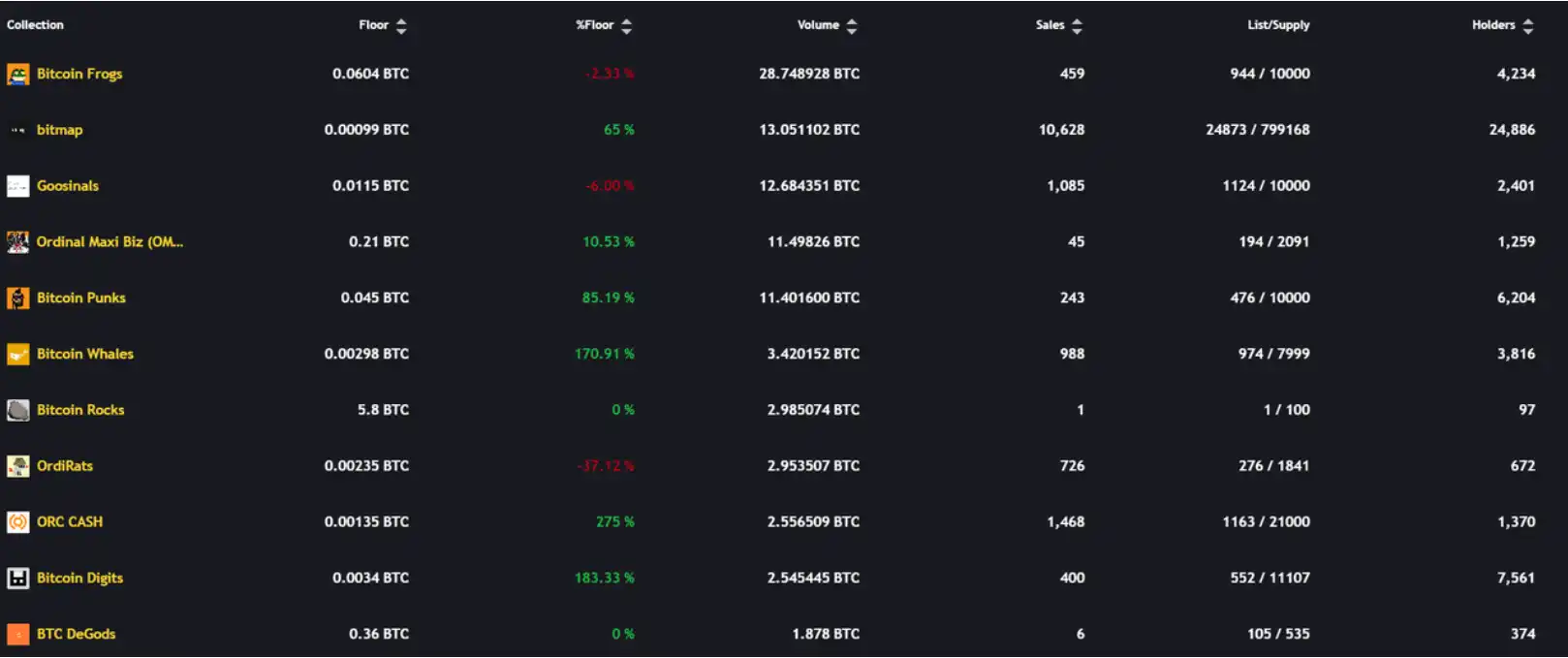1568x658 pixels.
Task: Click the Bitcoin Whales collection icon
Action: pyautogui.click(x=17, y=355)
